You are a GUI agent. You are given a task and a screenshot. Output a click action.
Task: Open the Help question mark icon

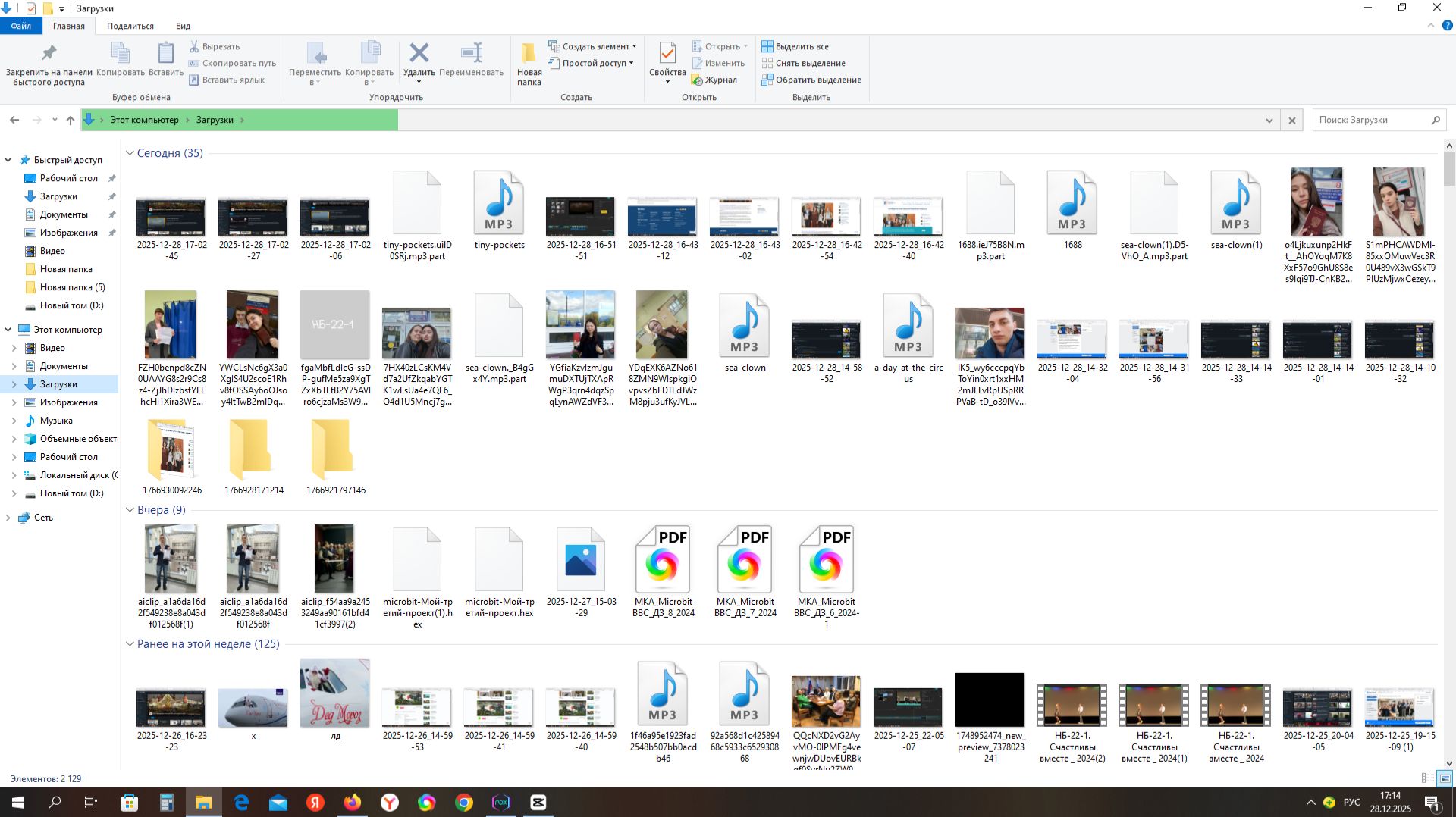tap(1446, 26)
